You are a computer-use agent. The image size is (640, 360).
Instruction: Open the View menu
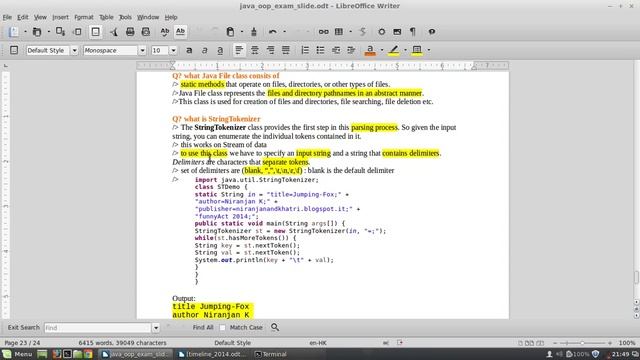(40, 17)
